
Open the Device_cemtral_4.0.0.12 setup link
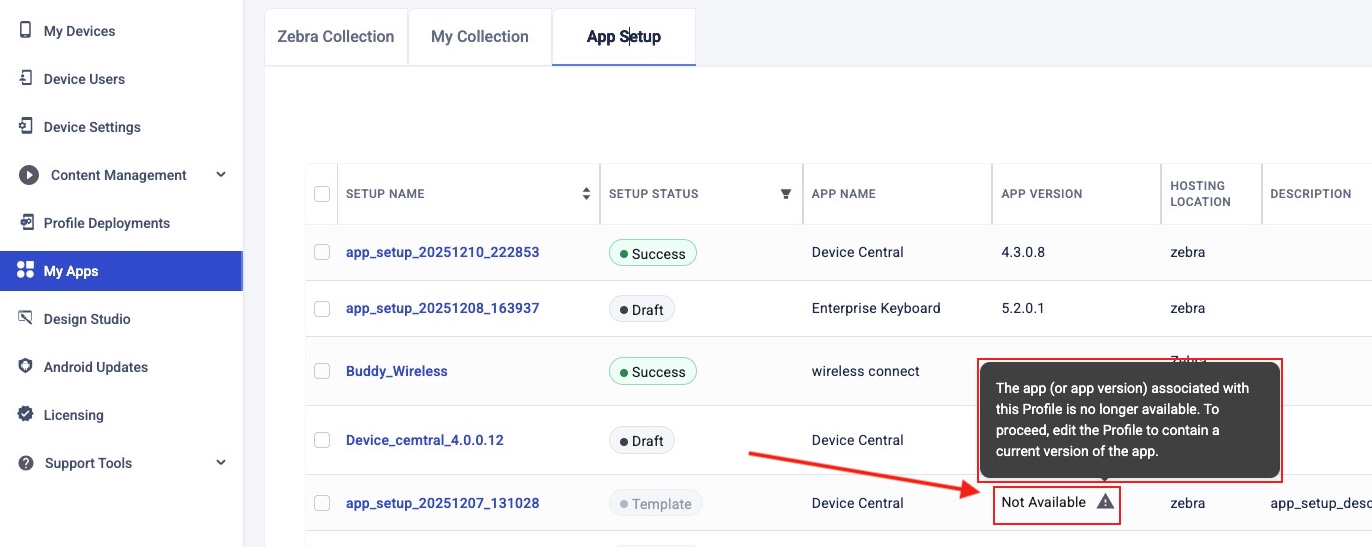424,440
